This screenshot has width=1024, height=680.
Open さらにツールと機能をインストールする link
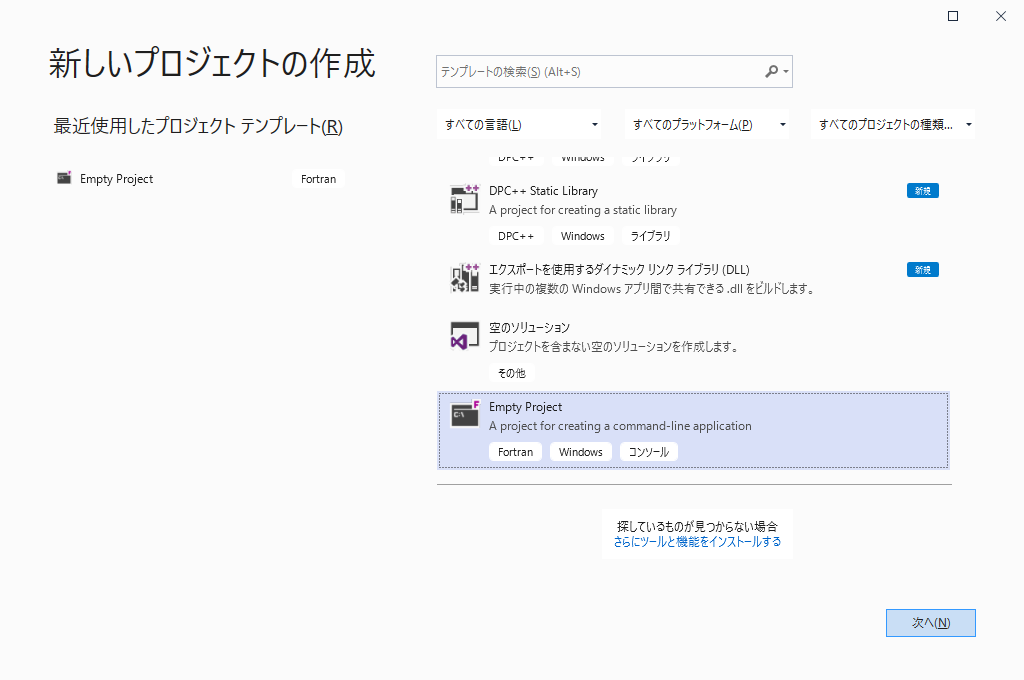point(697,540)
